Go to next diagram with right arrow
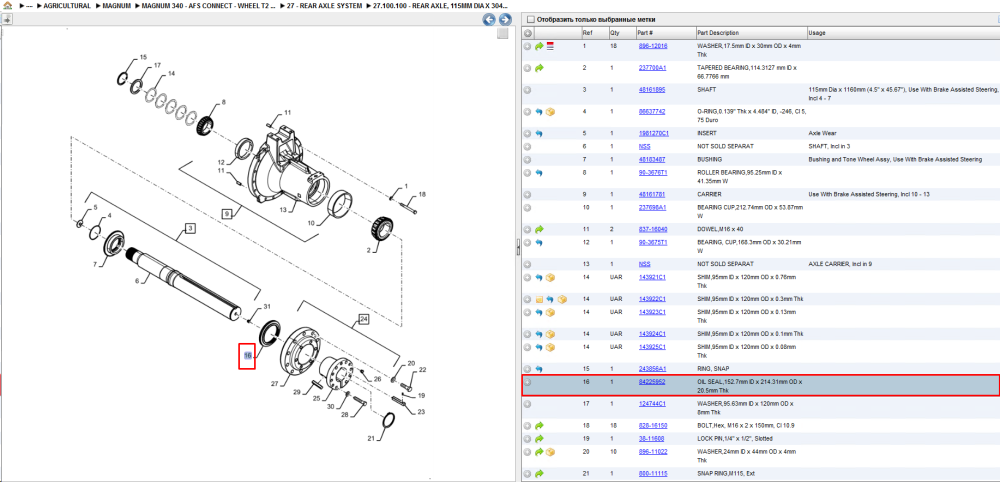The height and width of the screenshot is (482, 1000). tap(504, 20)
